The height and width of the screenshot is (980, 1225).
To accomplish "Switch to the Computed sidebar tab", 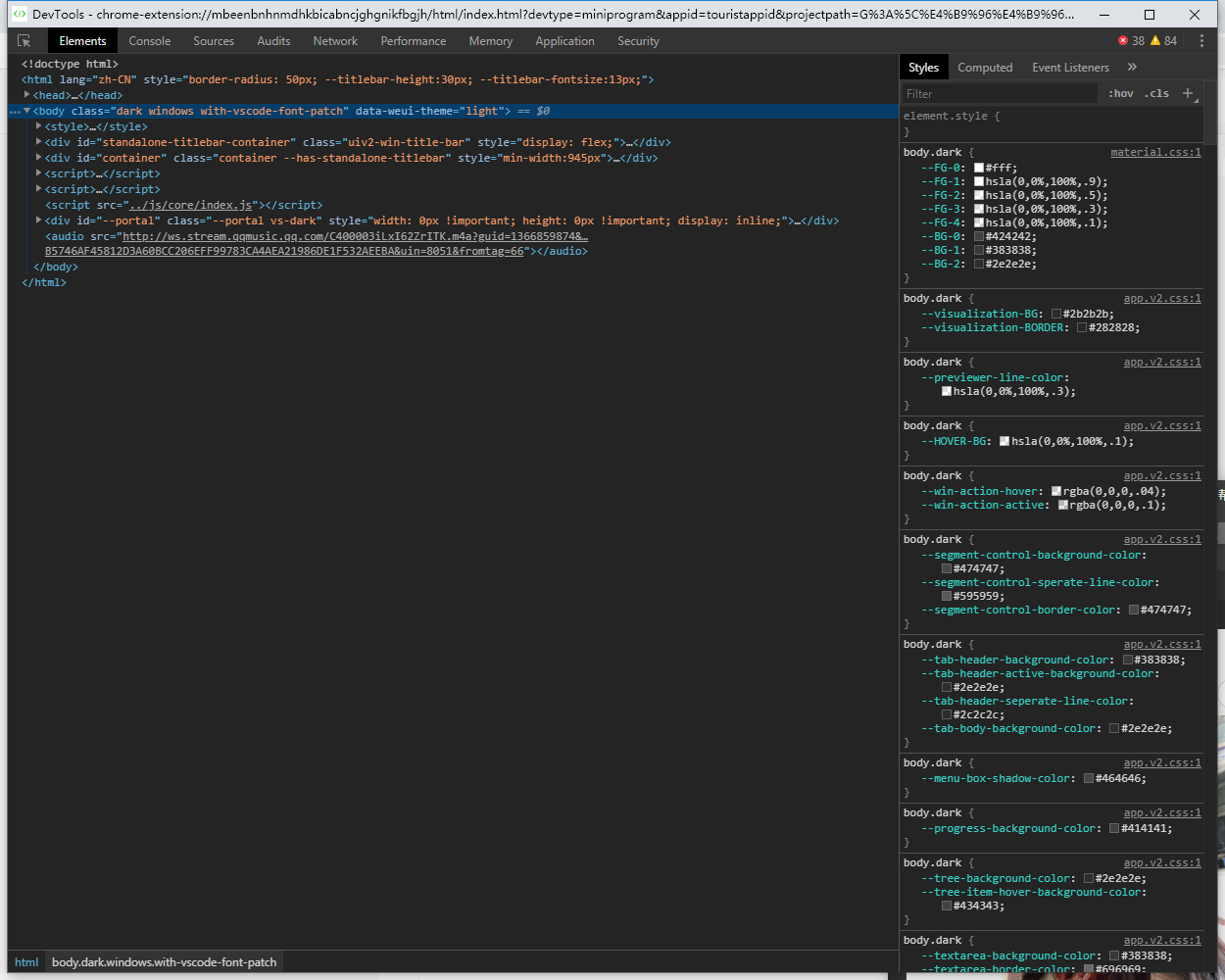I will [x=985, y=68].
